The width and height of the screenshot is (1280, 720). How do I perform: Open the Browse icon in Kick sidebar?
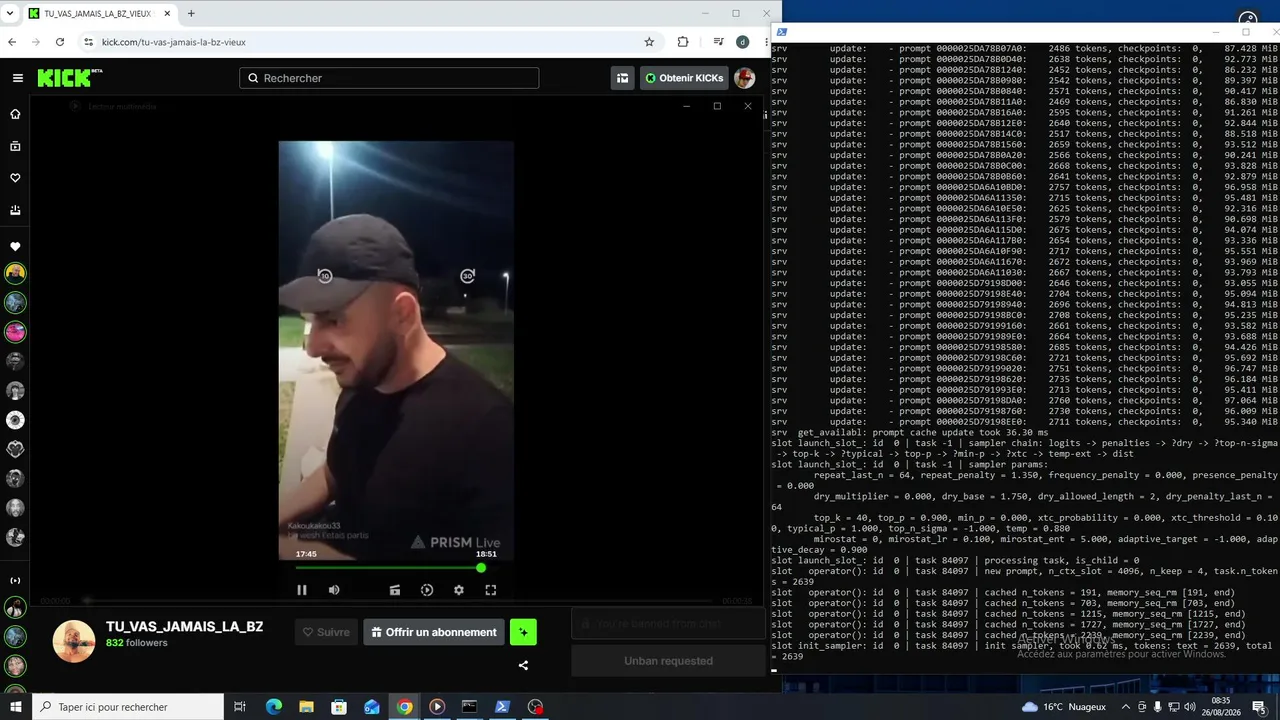(15, 146)
